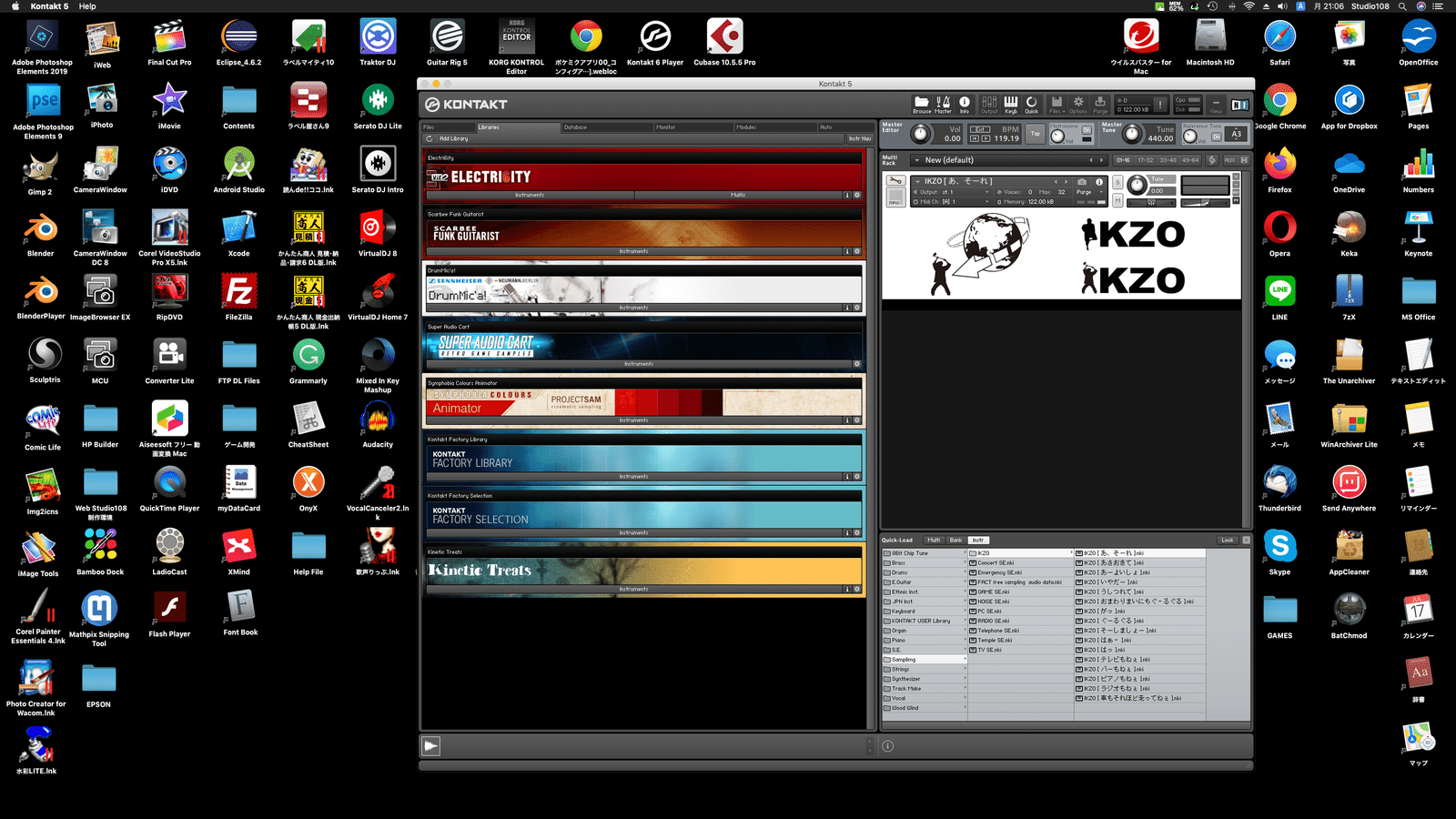
Task: Open the IKZO Purge dropdown
Action: [1089, 192]
